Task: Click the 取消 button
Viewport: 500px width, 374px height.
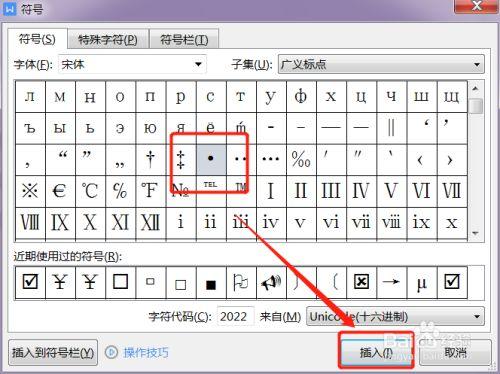Action: coord(455,352)
